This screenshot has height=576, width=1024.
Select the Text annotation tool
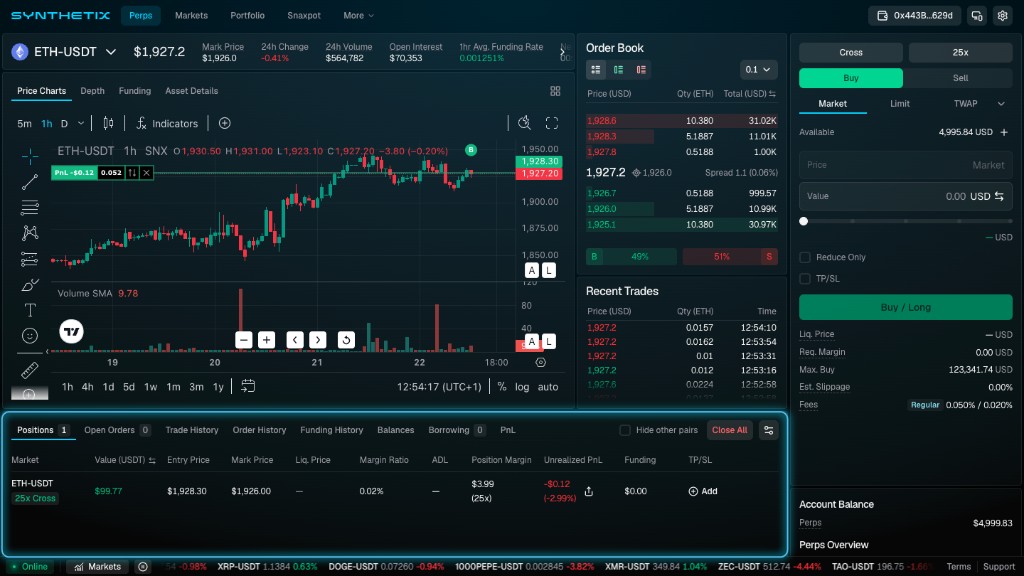pos(29,310)
